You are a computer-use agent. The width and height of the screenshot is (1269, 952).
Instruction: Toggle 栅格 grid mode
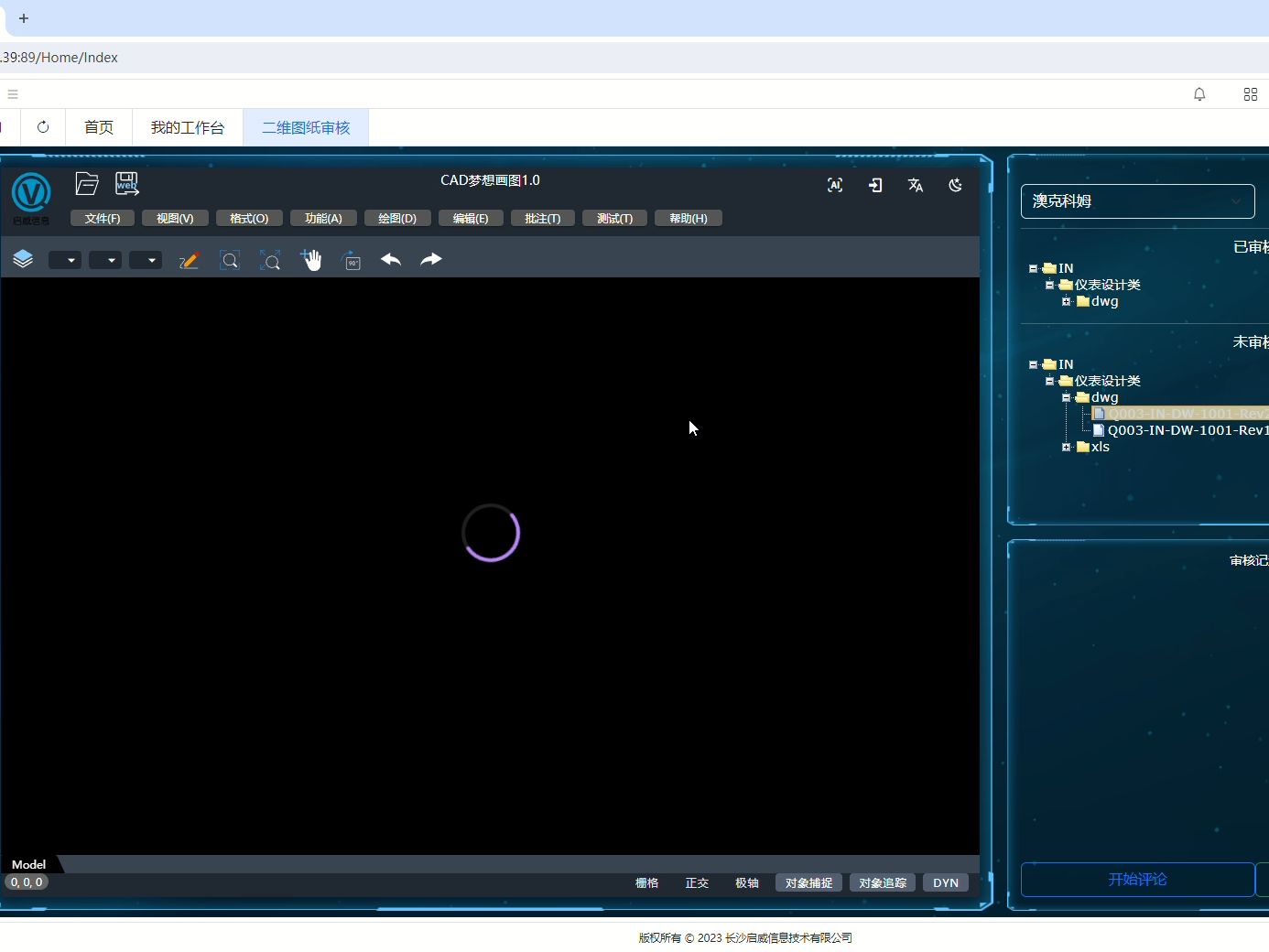647,883
